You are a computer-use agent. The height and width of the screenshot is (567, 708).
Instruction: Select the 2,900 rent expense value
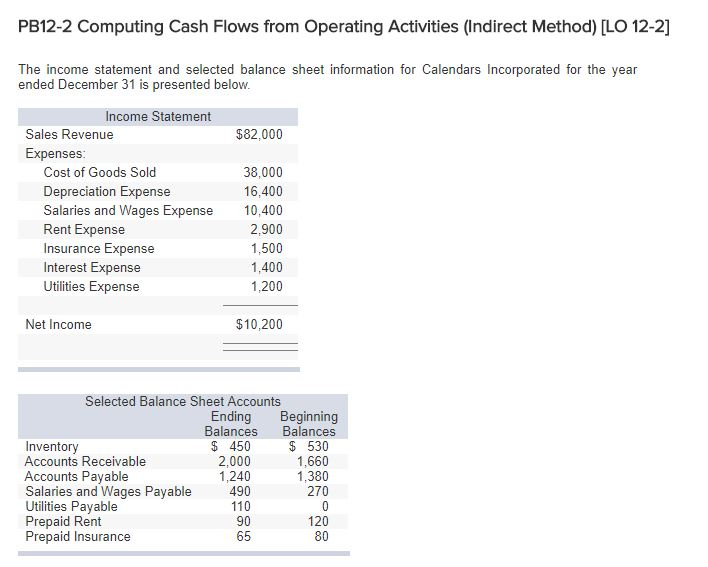267,229
